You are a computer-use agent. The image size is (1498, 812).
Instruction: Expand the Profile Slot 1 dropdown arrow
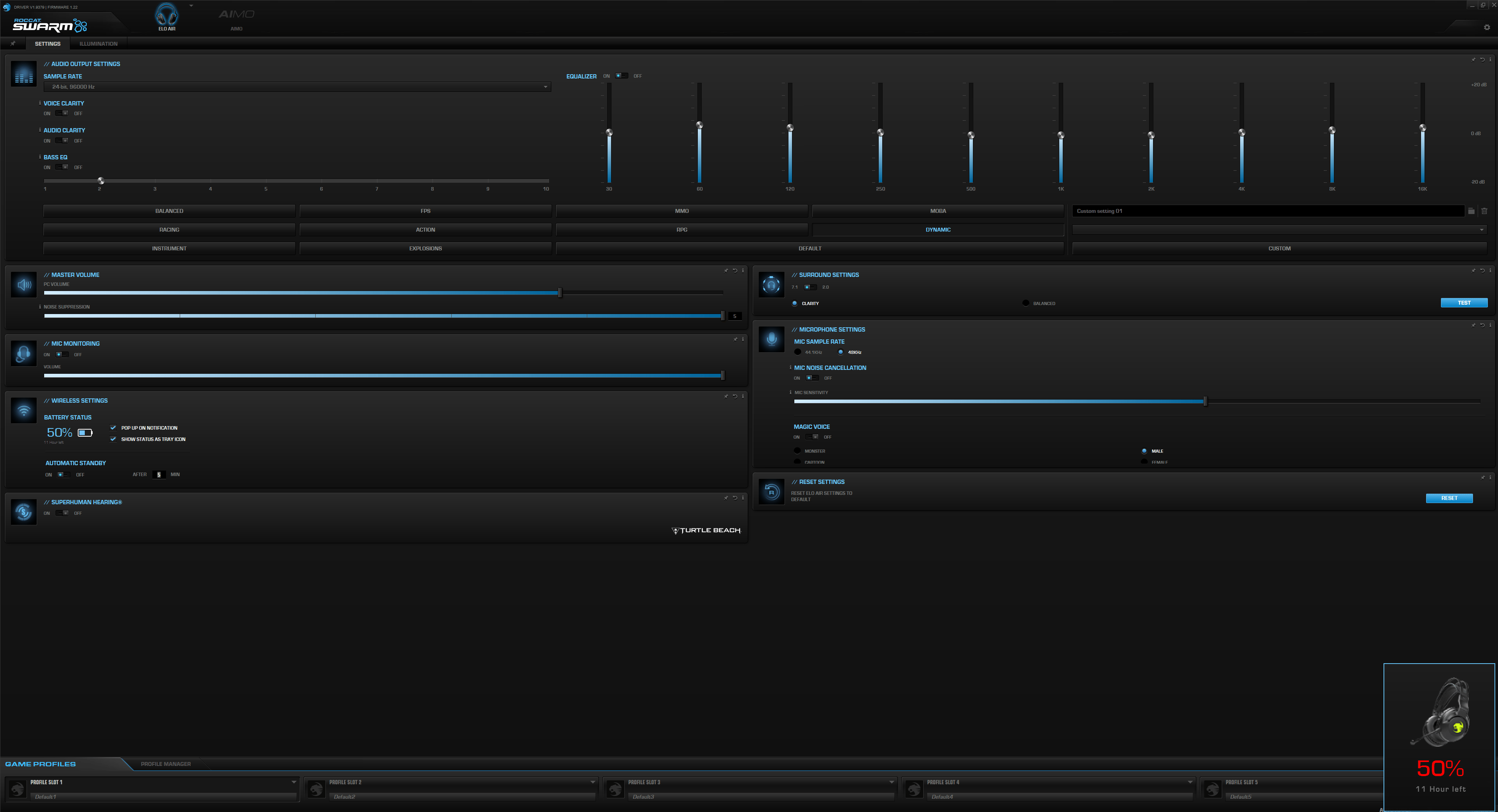click(x=294, y=782)
